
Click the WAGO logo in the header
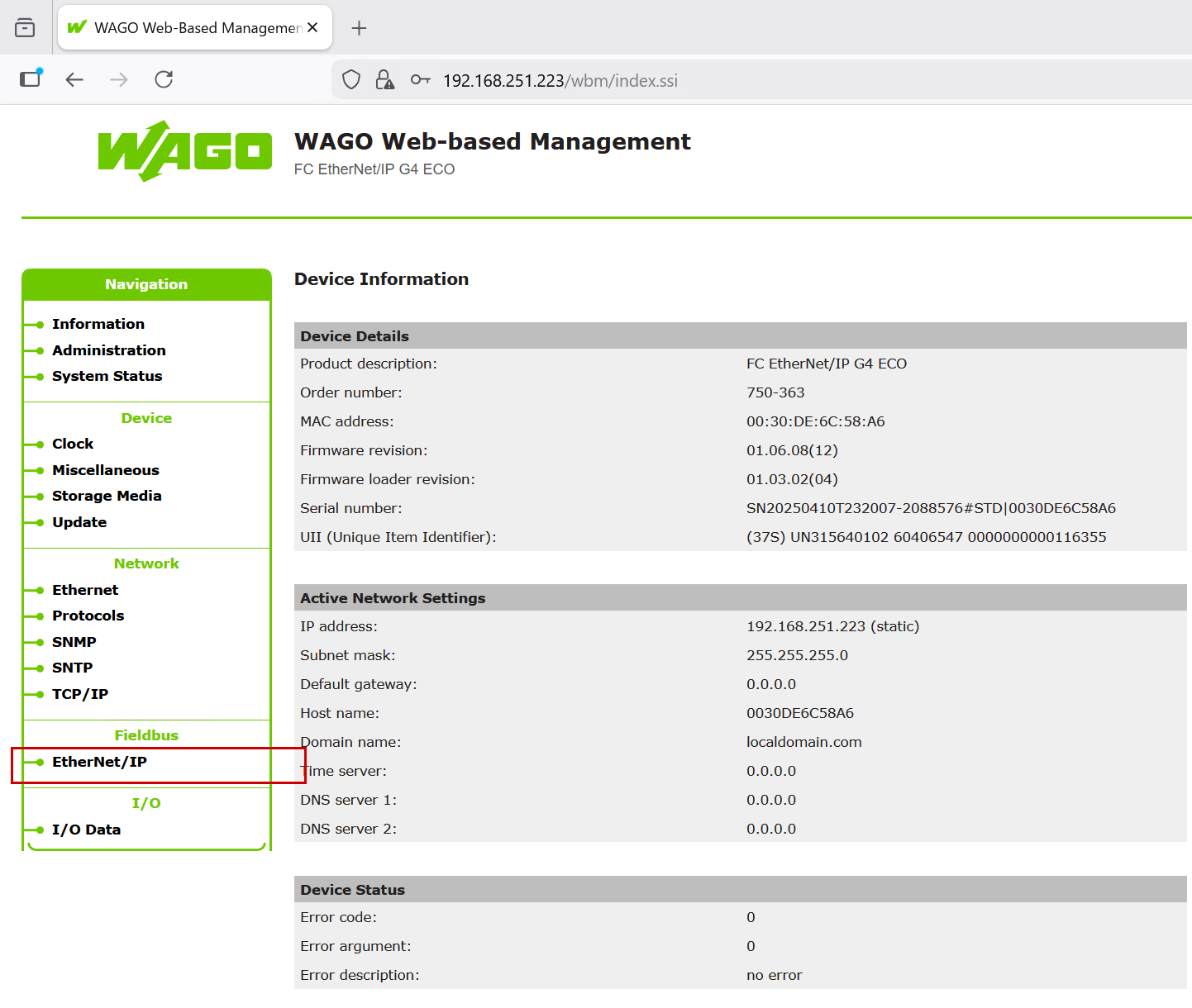point(184,151)
